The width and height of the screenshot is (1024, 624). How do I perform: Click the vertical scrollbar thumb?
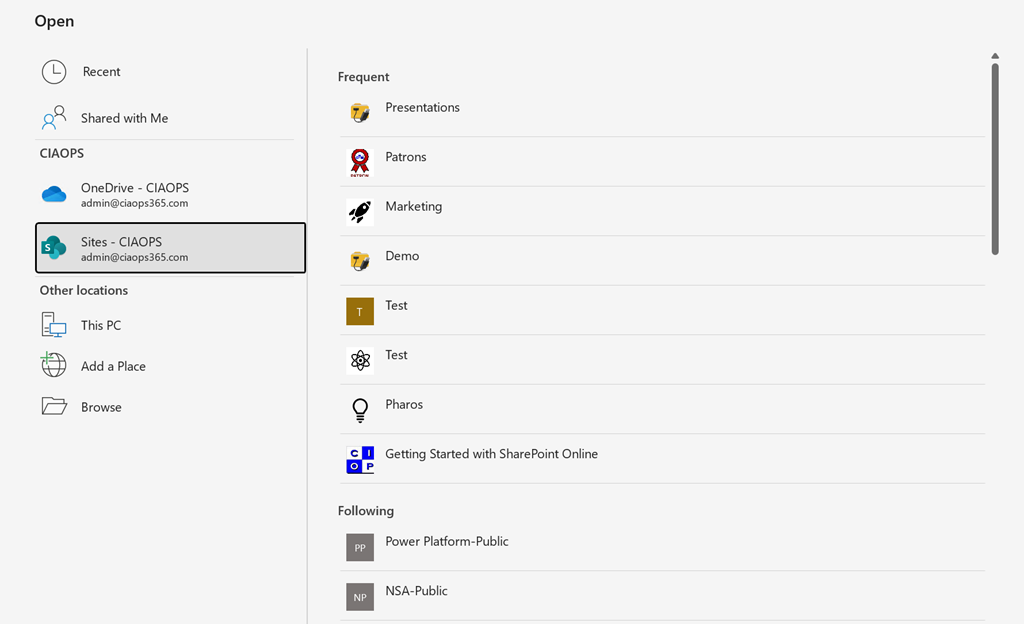[x=995, y=158]
